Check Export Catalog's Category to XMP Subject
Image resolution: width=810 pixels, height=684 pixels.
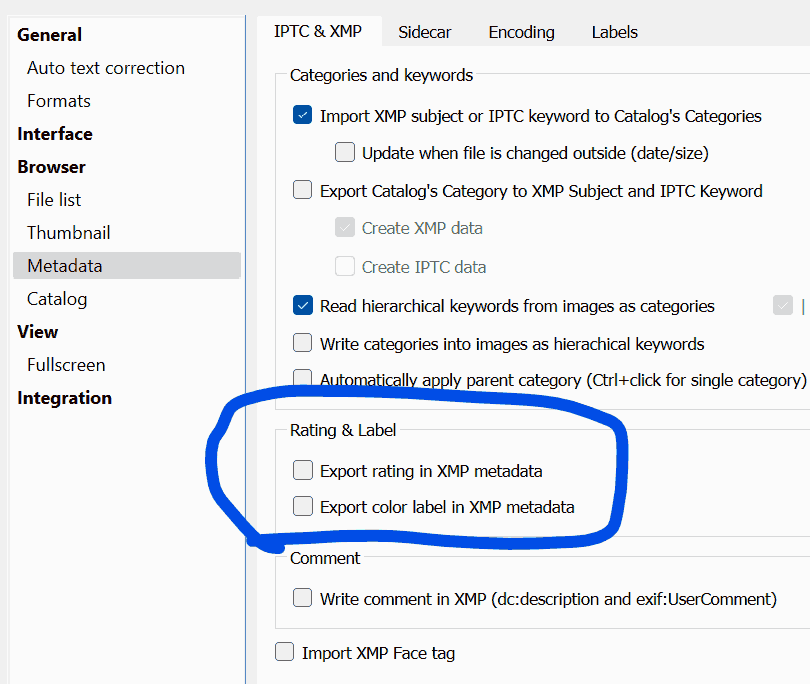(x=303, y=190)
